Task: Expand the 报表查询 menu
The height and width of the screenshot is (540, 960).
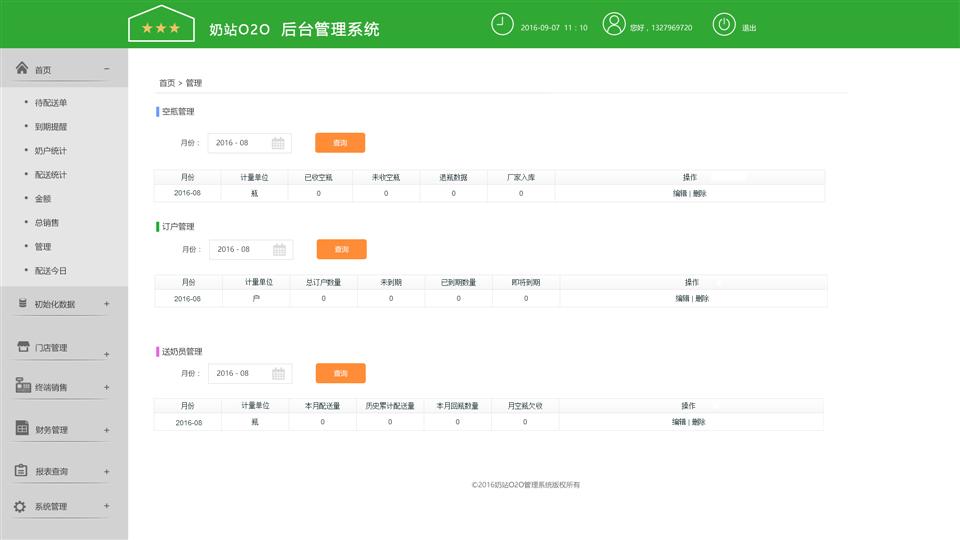Action: coord(107,470)
